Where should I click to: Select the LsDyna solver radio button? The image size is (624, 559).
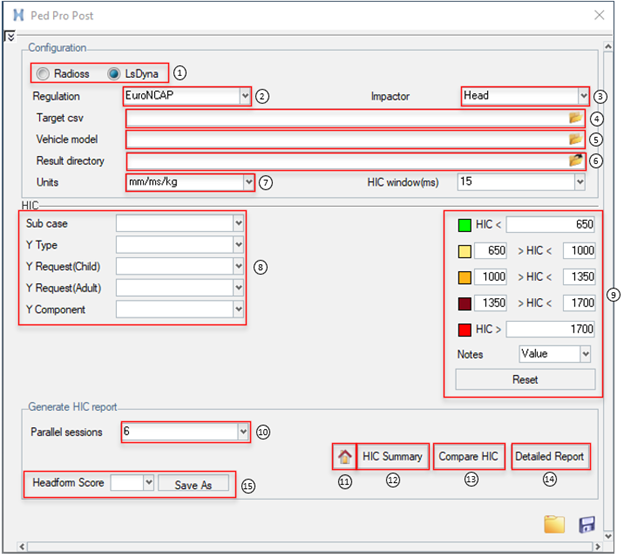coord(115,74)
